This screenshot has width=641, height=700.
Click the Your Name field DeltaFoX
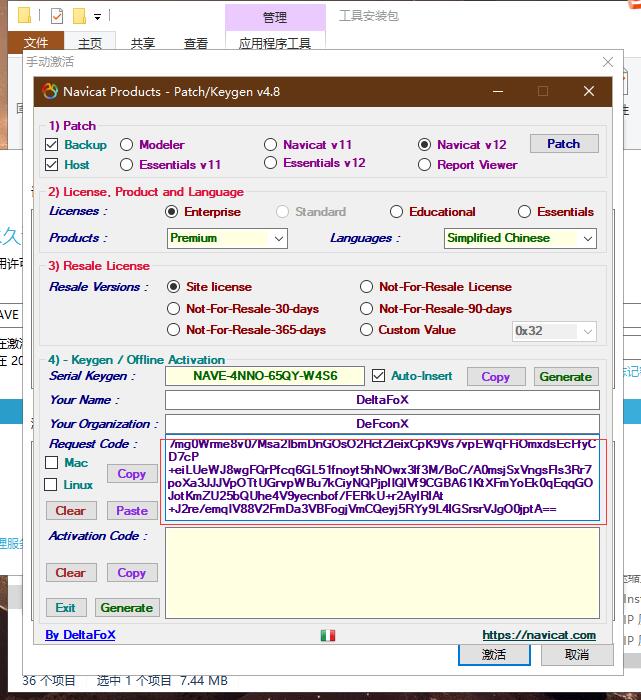point(382,400)
